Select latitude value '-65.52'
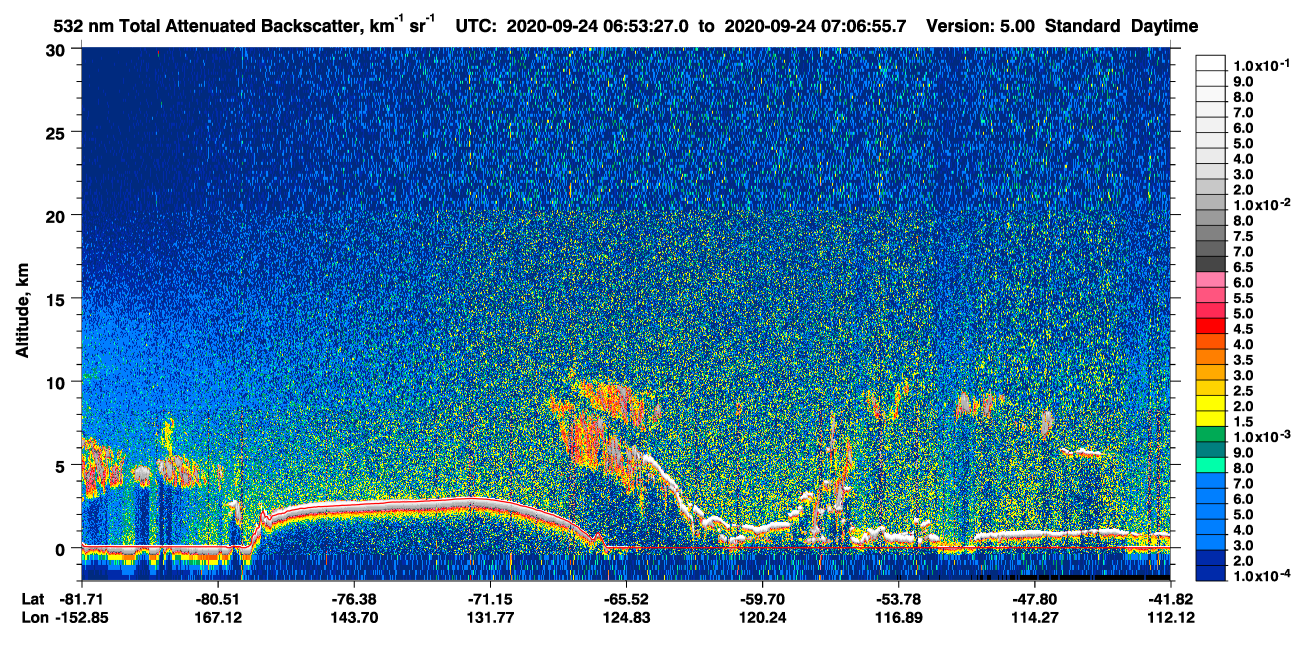Image resolution: width=1300 pixels, height=667 pixels. [626, 598]
